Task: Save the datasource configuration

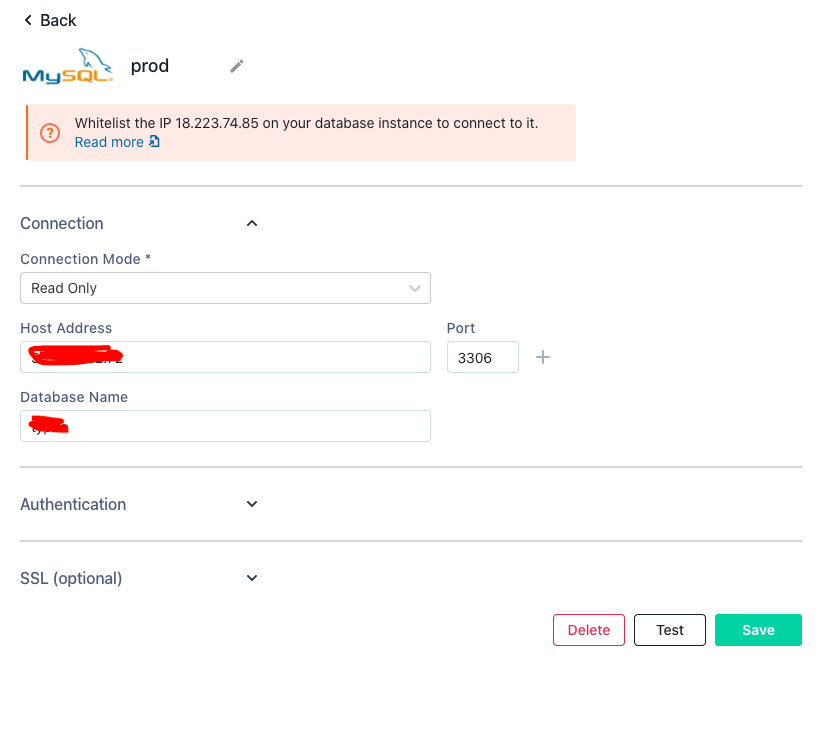Action: point(758,630)
